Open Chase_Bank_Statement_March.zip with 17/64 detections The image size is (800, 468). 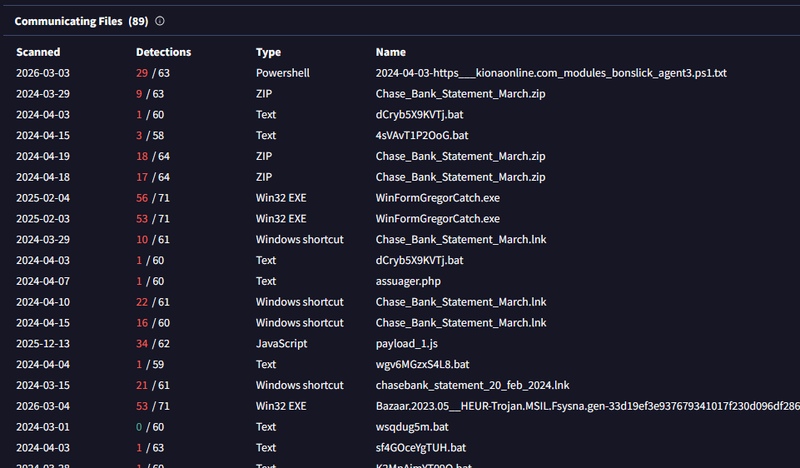tap(460, 177)
